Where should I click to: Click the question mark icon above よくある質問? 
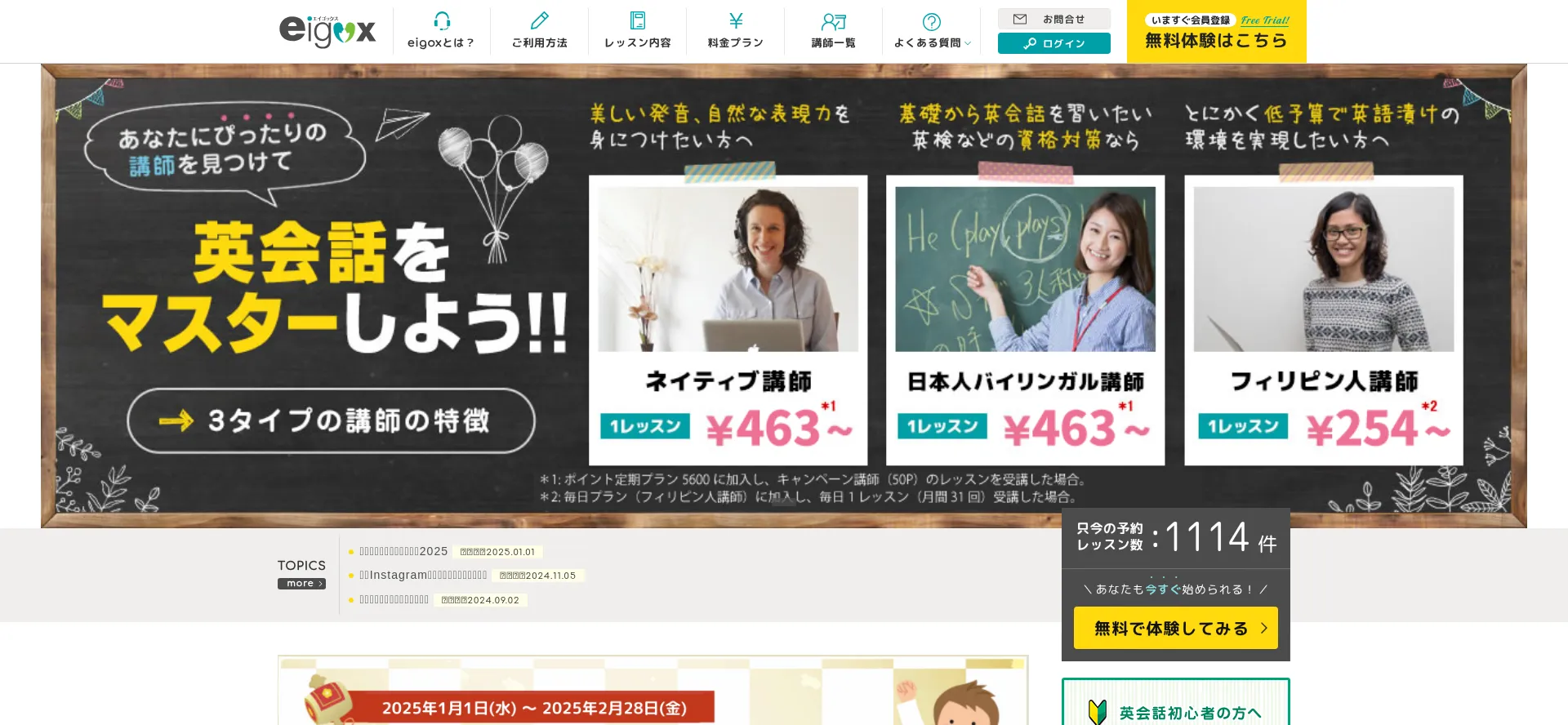(x=932, y=21)
